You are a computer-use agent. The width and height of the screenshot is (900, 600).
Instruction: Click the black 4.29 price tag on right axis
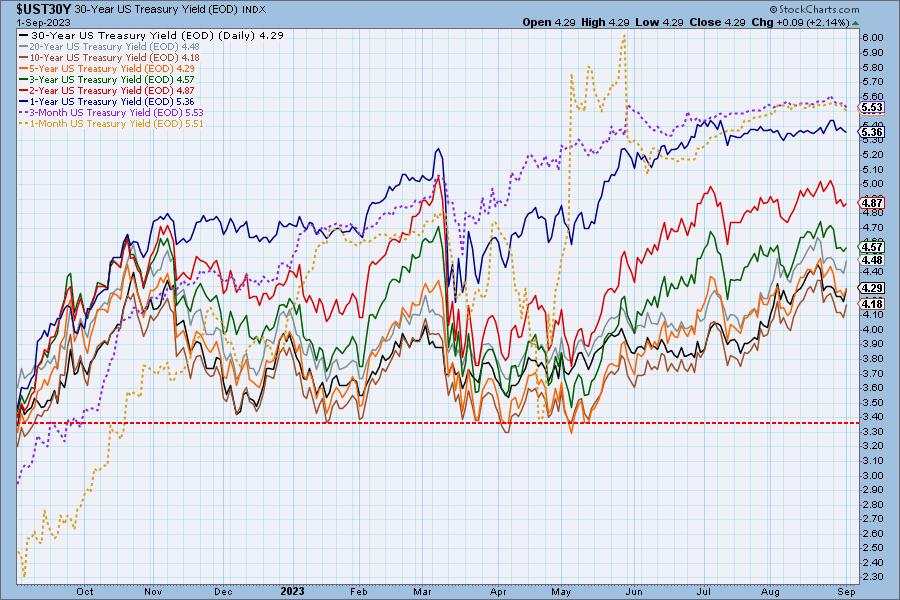pyautogui.click(x=872, y=288)
